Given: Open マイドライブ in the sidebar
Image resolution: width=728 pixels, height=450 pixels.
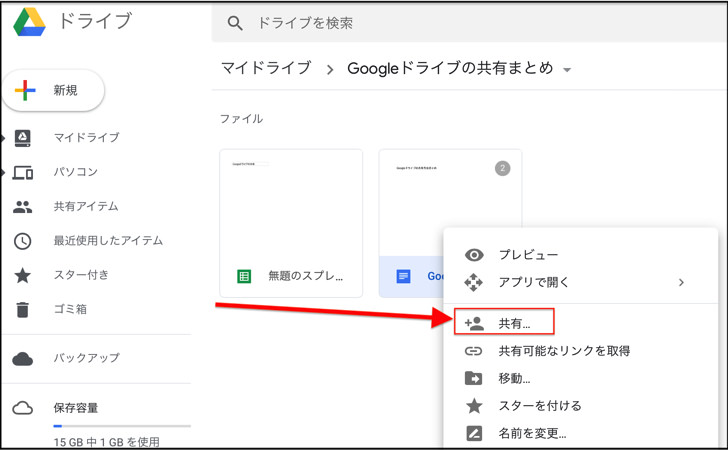Looking at the screenshot, I should 86,137.
